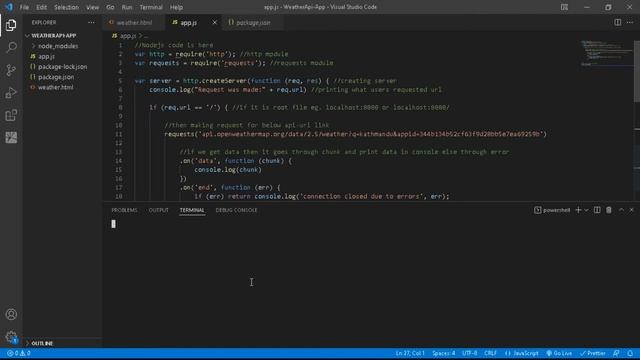Click the code minimap preview
640x360 pixels.
click(606, 53)
